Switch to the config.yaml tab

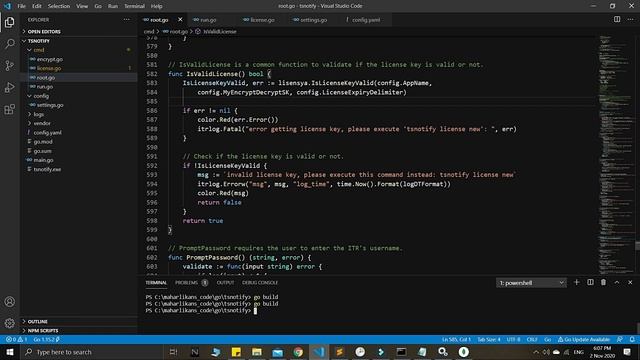tap(365, 20)
